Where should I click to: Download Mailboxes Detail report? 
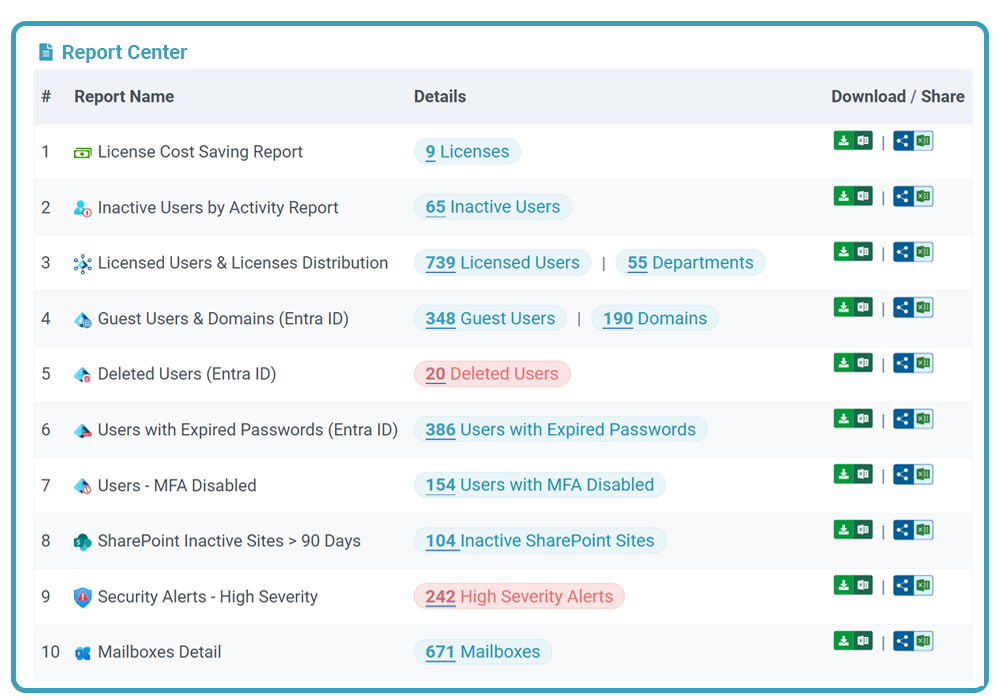tap(853, 641)
